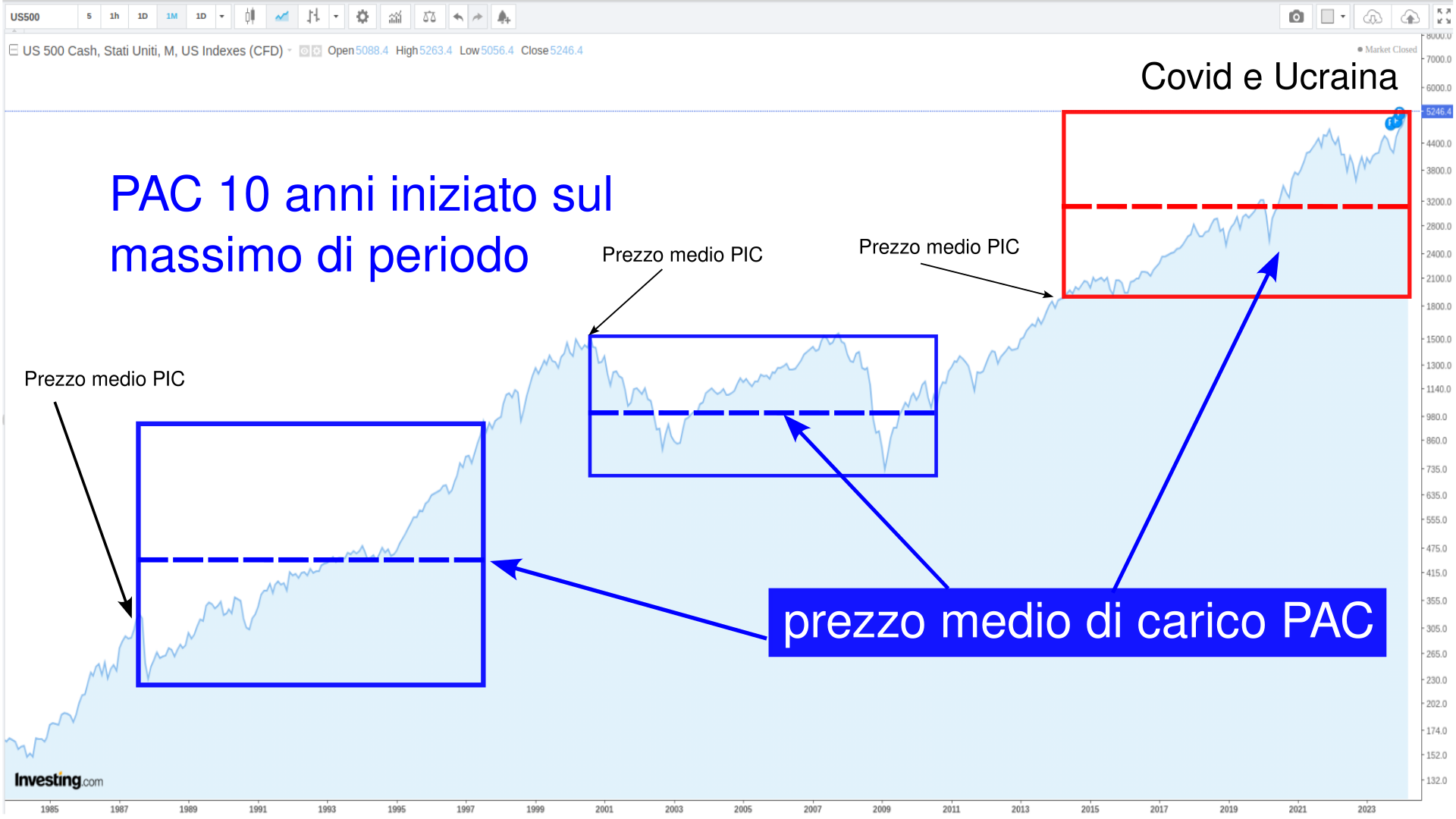
Task: Select the candlestick chart style icon
Action: pos(249,16)
